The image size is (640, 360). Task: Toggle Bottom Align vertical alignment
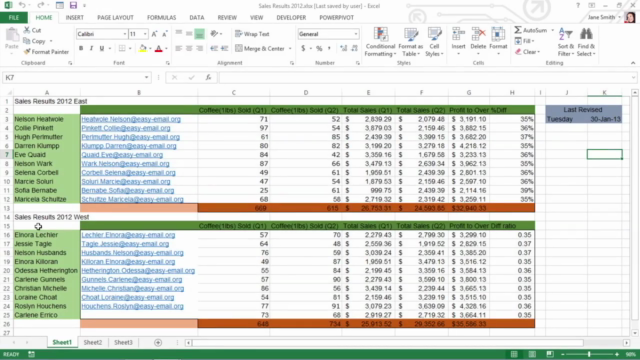coord(200,34)
